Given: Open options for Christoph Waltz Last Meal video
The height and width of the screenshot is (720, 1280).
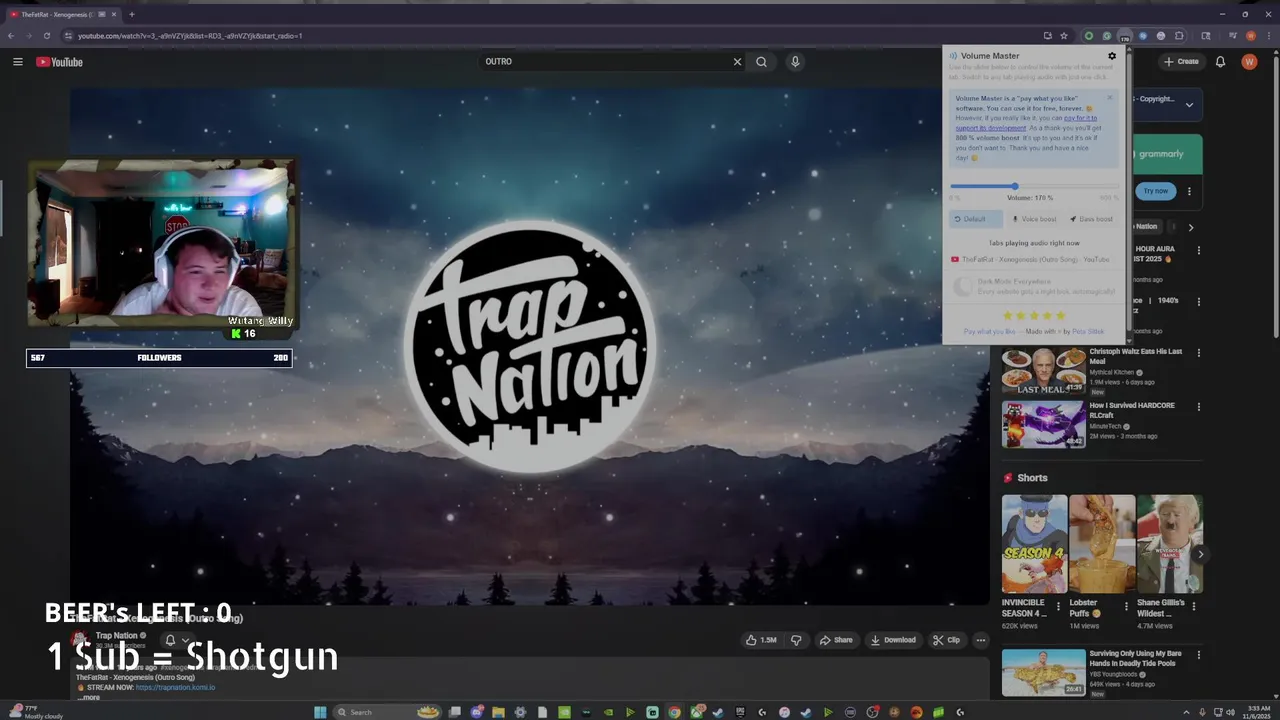Looking at the screenshot, I should [1199, 354].
